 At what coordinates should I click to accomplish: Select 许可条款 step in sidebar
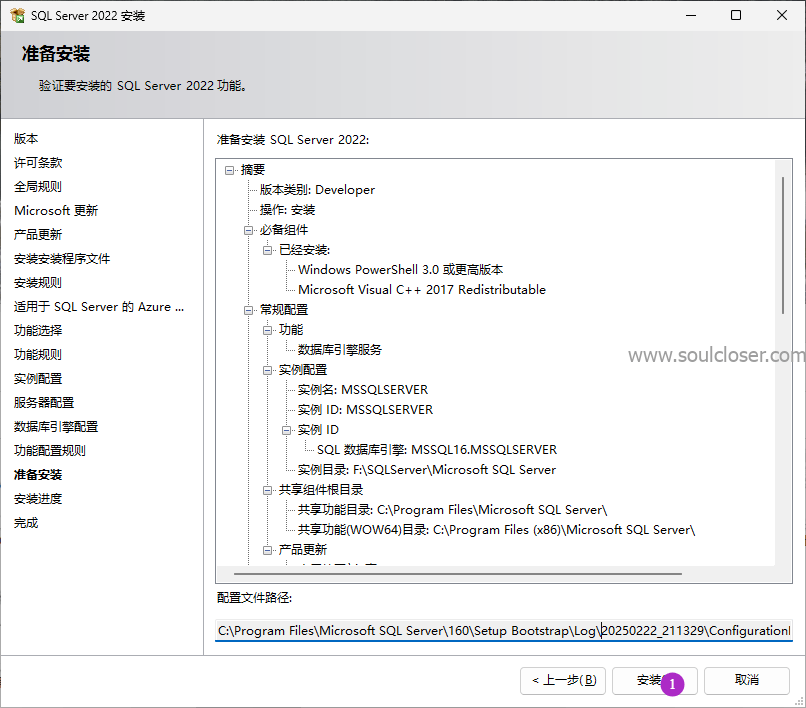pyautogui.click(x=38, y=163)
